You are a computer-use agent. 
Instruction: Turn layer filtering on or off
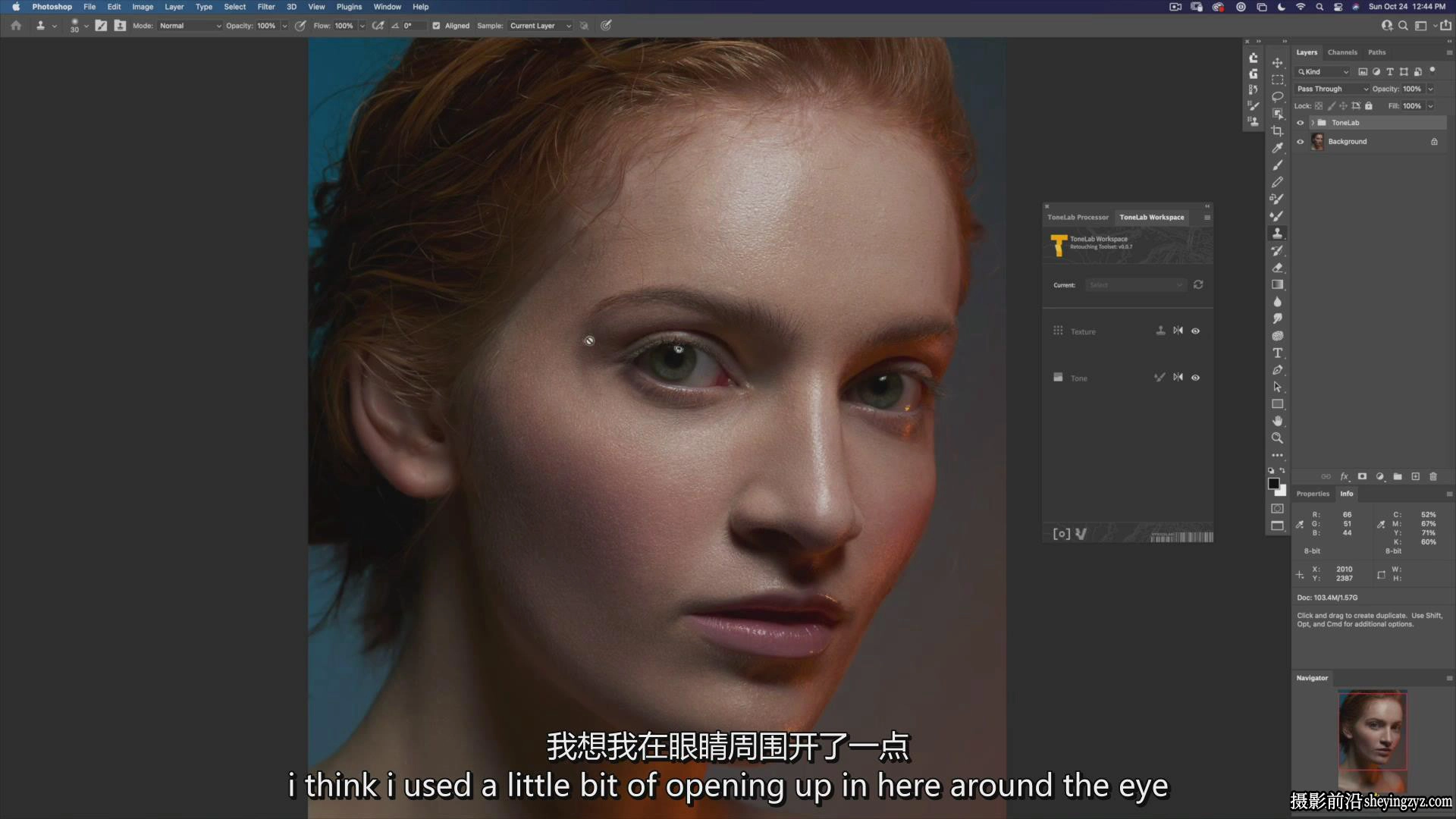click(x=1432, y=70)
